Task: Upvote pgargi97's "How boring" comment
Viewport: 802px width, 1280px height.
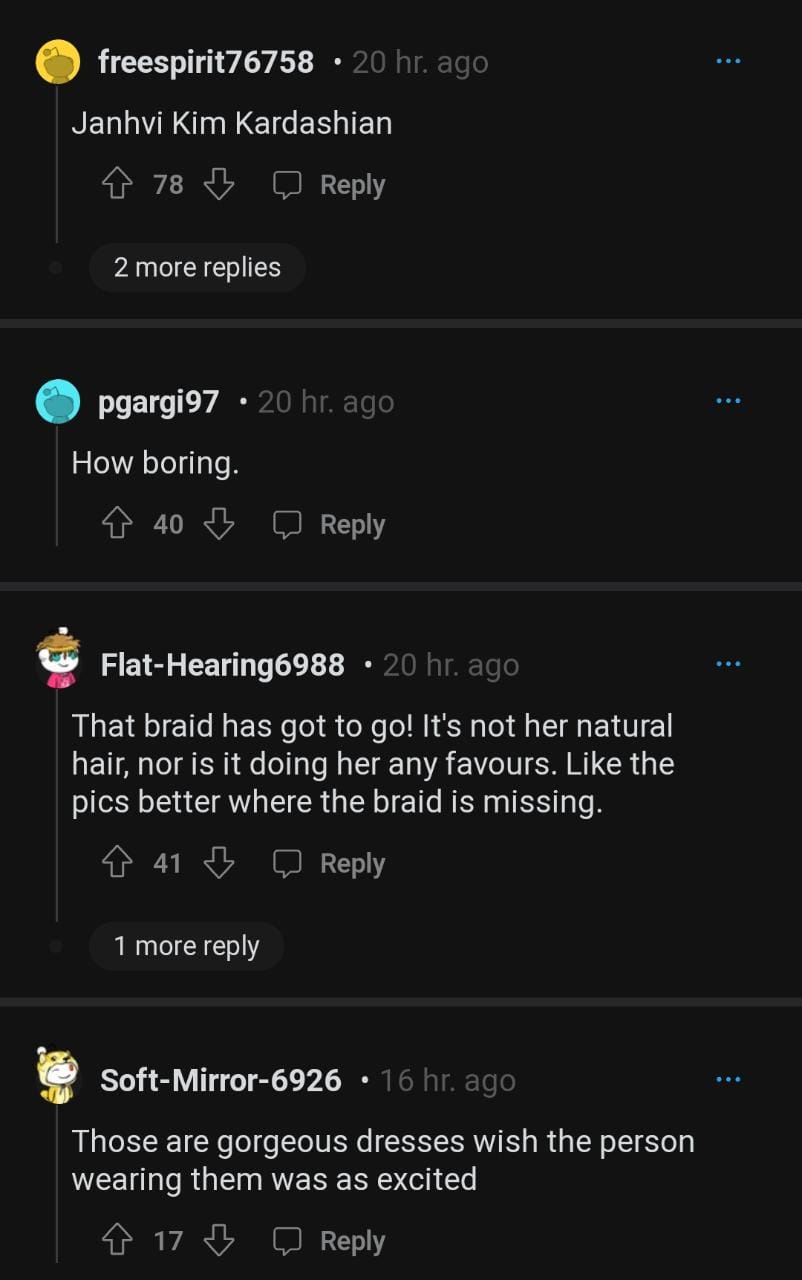Action: pos(119,524)
